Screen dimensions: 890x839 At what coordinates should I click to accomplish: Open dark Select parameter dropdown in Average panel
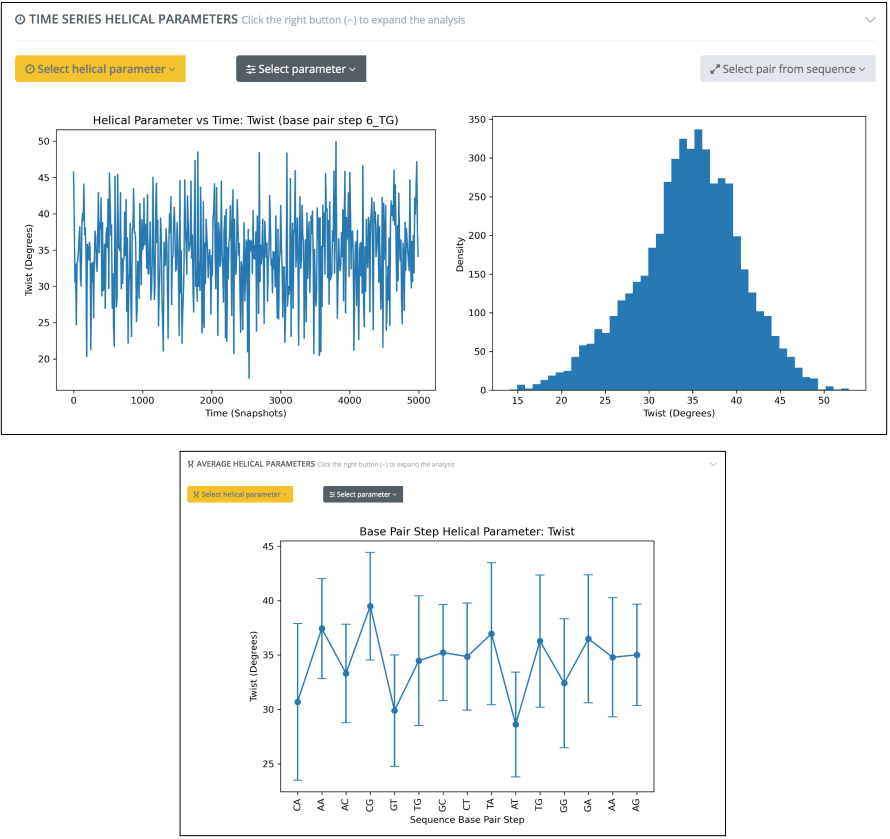[363, 494]
